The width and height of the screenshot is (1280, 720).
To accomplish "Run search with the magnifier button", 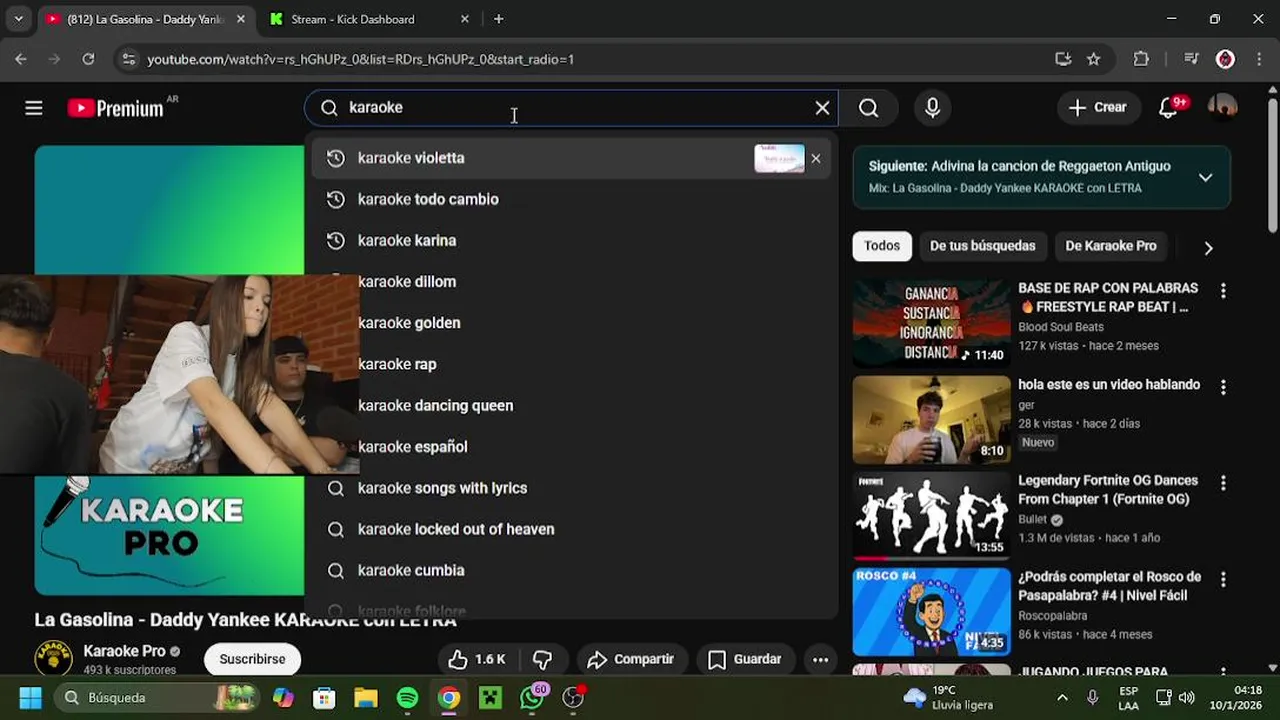I will (x=868, y=108).
